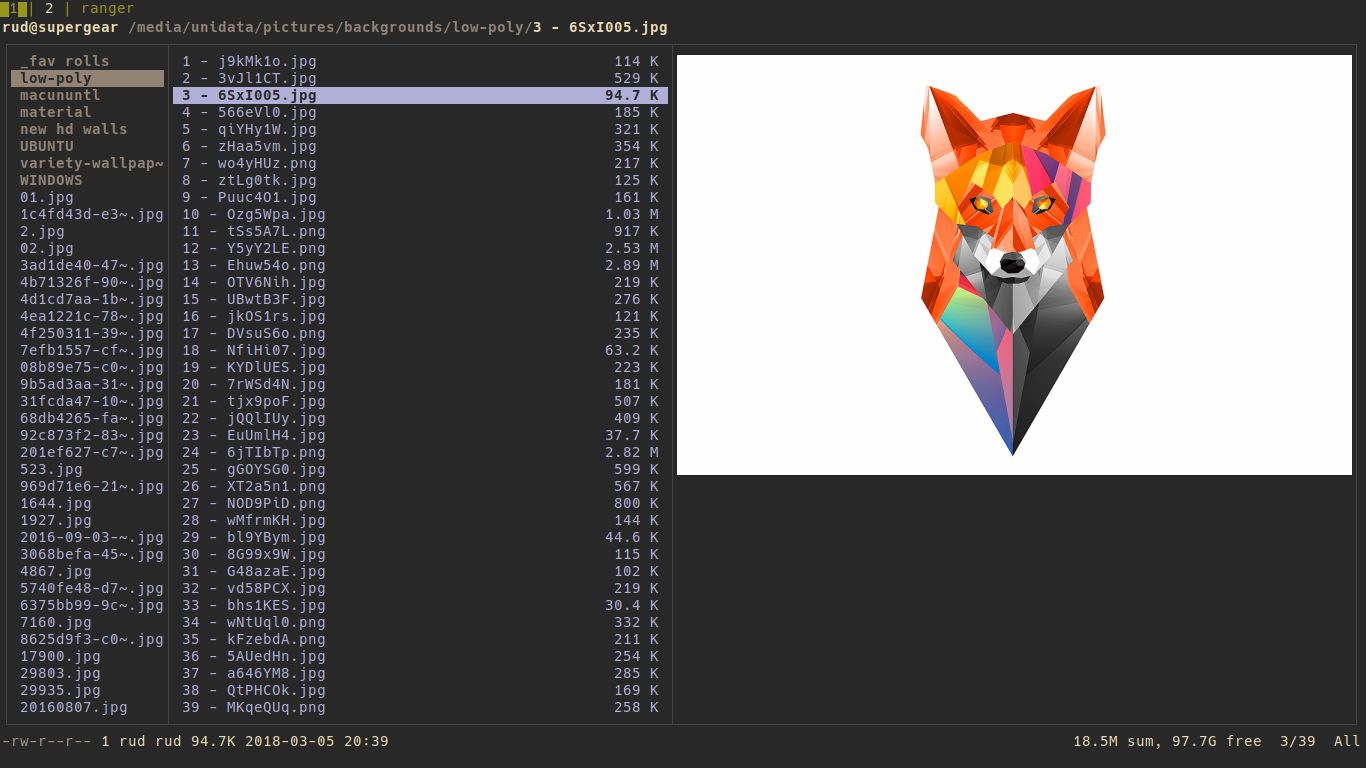This screenshot has height=768, width=1366.
Task: Click the rud@supergear hostname text
Action: 60,27
